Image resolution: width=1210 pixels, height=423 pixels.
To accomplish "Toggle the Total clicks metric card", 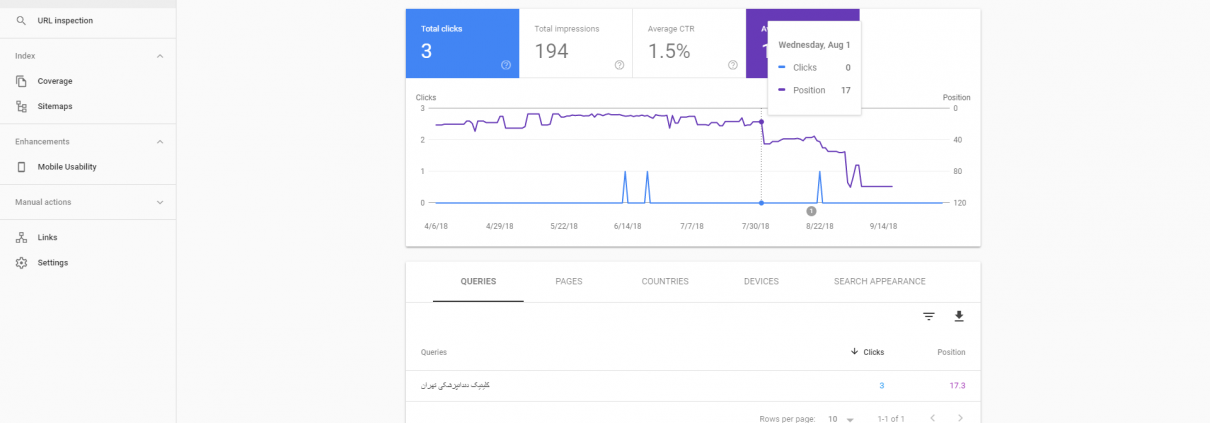I will (461, 43).
